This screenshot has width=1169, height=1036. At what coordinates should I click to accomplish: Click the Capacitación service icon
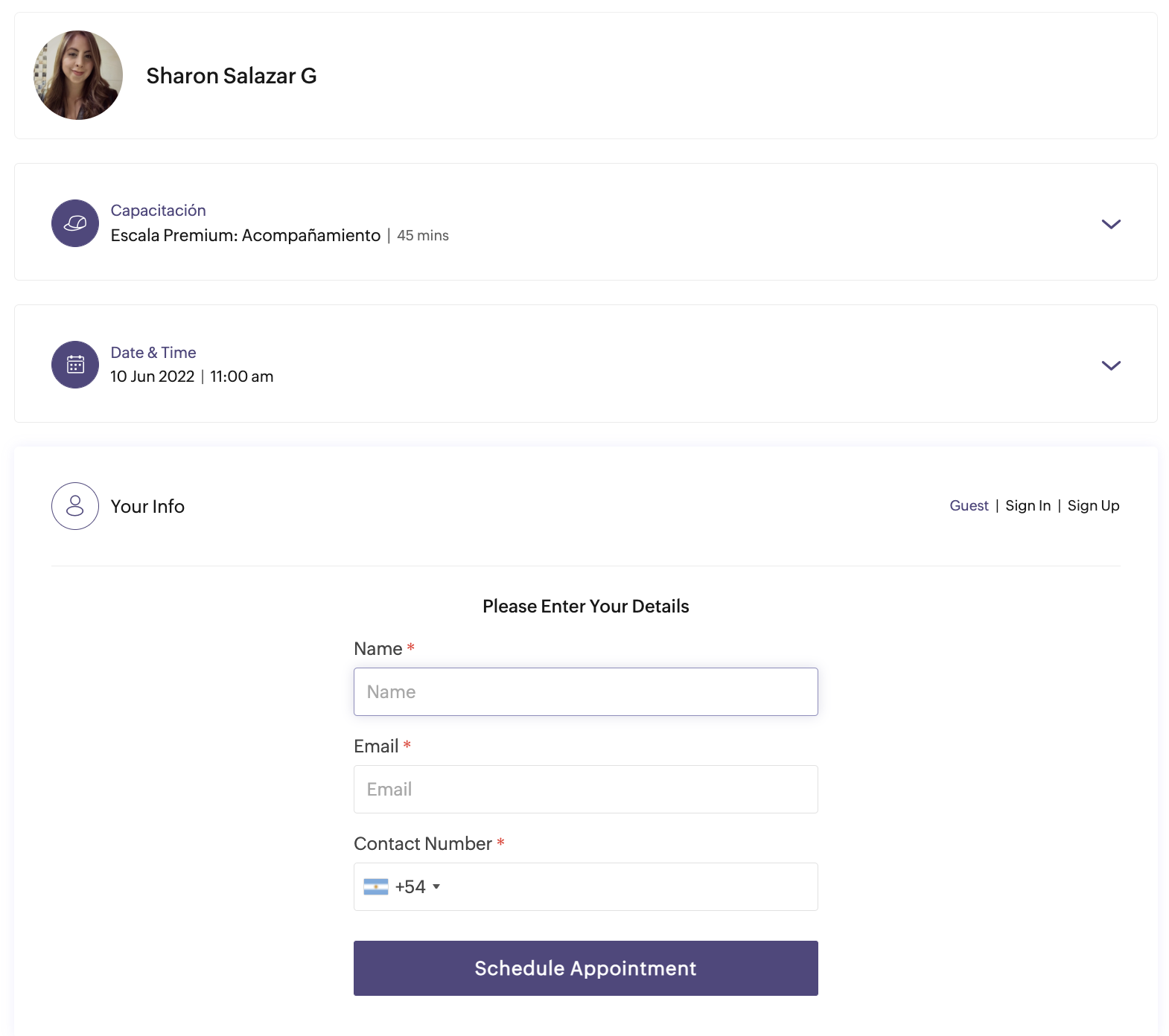[x=75, y=223]
